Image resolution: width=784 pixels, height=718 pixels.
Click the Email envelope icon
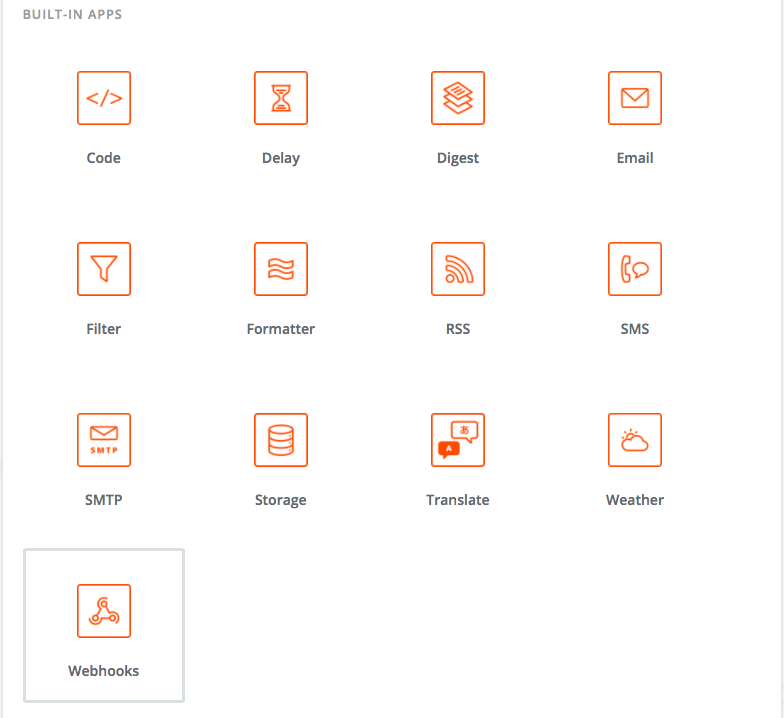pos(635,98)
